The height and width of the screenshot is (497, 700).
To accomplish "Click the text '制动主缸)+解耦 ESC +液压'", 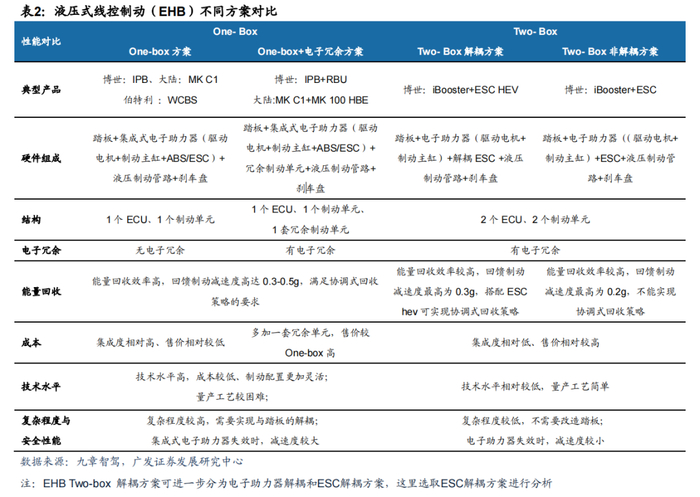I will click(x=460, y=158).
